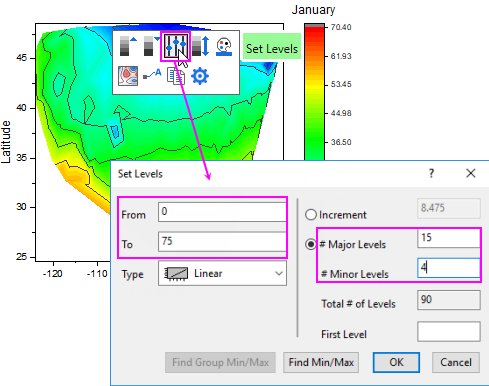Screen dimensions: 489x386
Task: Click the 35 tick label on latitude axis
Action: coord(21,158)
